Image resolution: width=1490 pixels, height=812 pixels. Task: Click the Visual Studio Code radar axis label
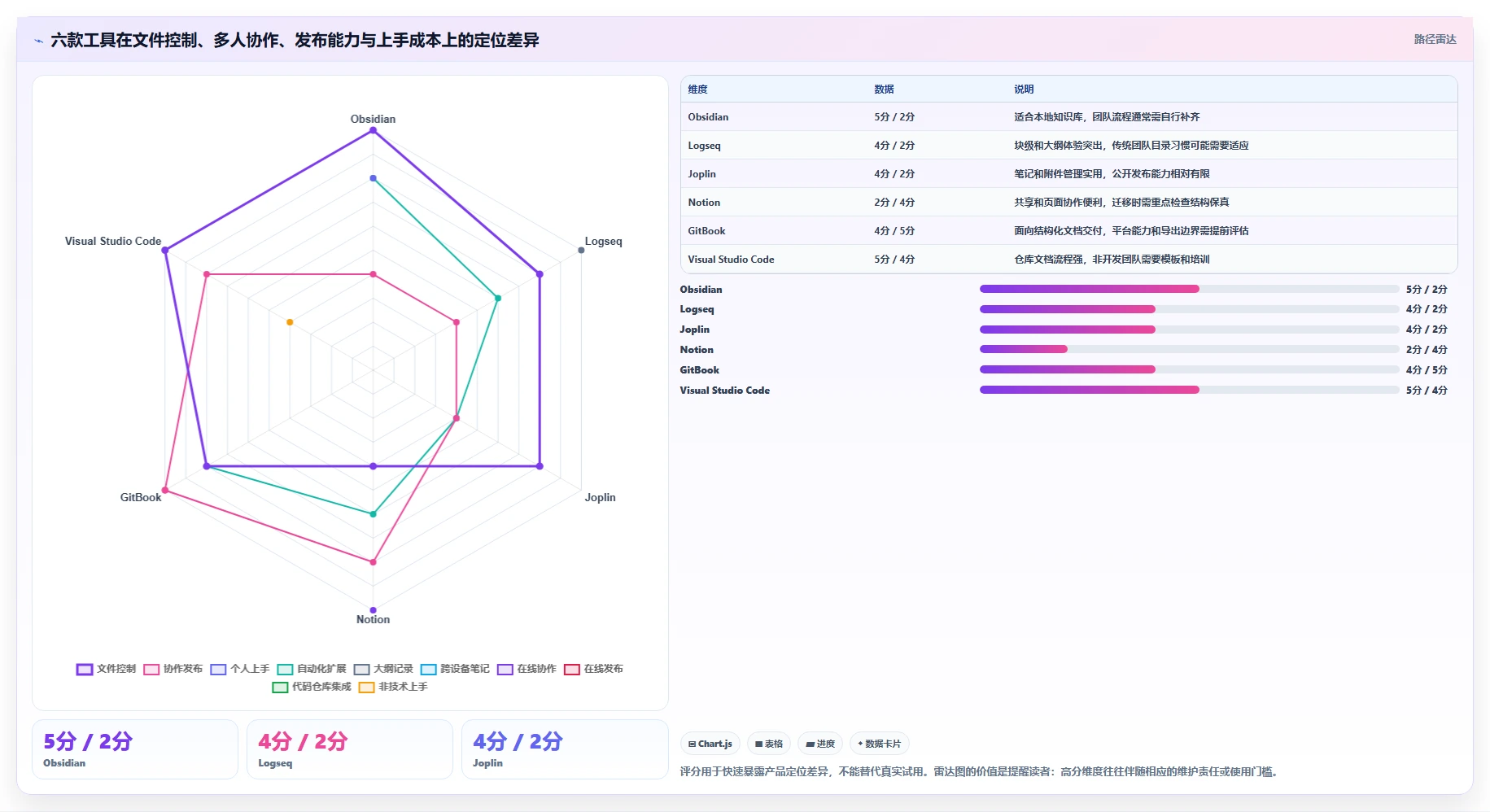click(x=113, y=242)
